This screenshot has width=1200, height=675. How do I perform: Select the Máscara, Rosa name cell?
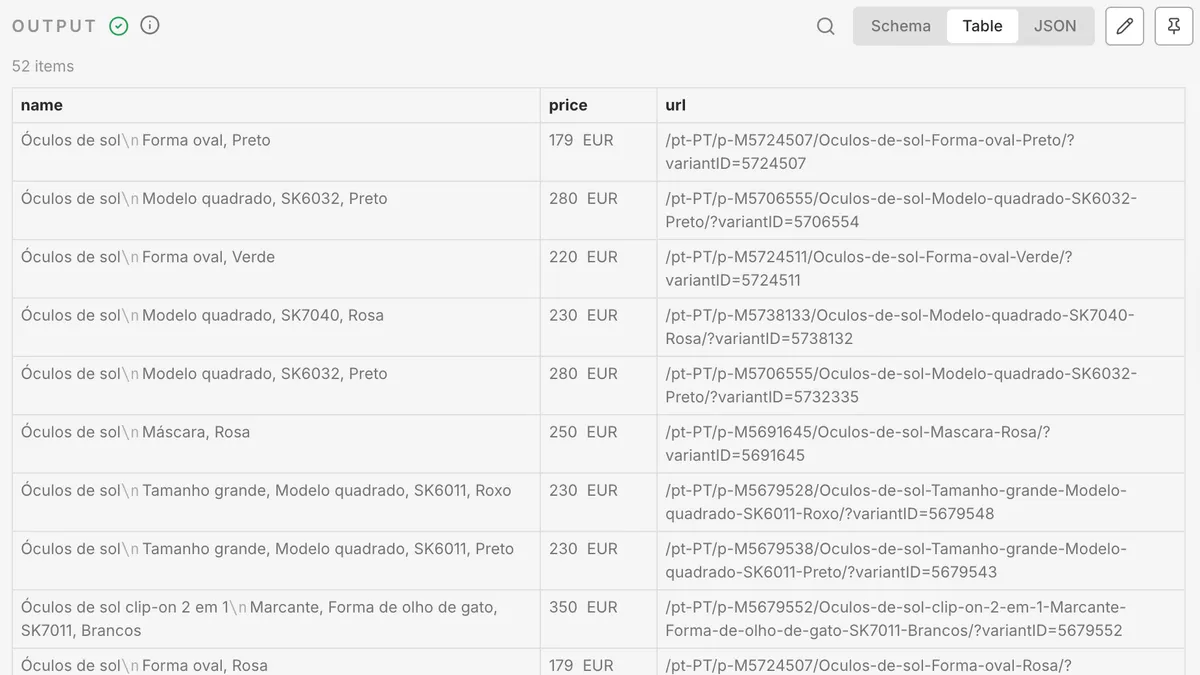[136, 432]
